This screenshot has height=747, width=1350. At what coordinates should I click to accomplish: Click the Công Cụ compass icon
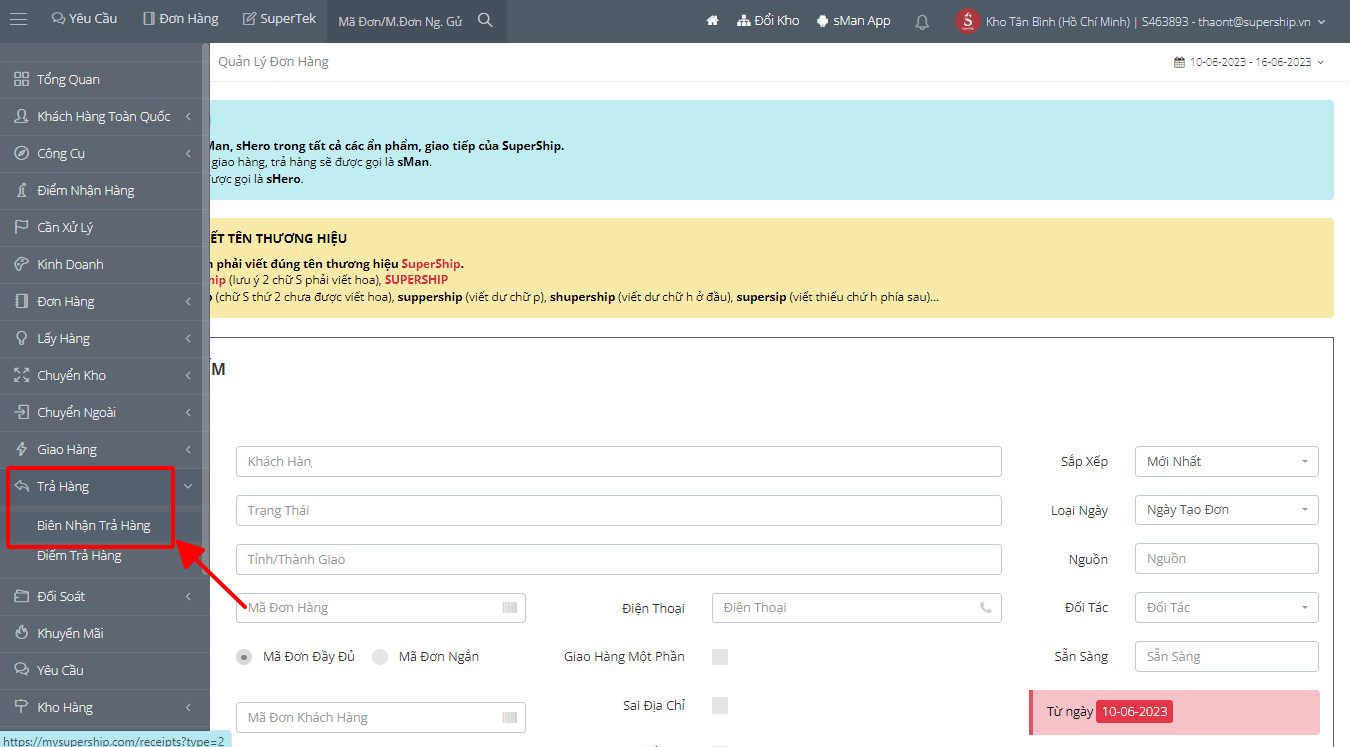tap(21, 153)
